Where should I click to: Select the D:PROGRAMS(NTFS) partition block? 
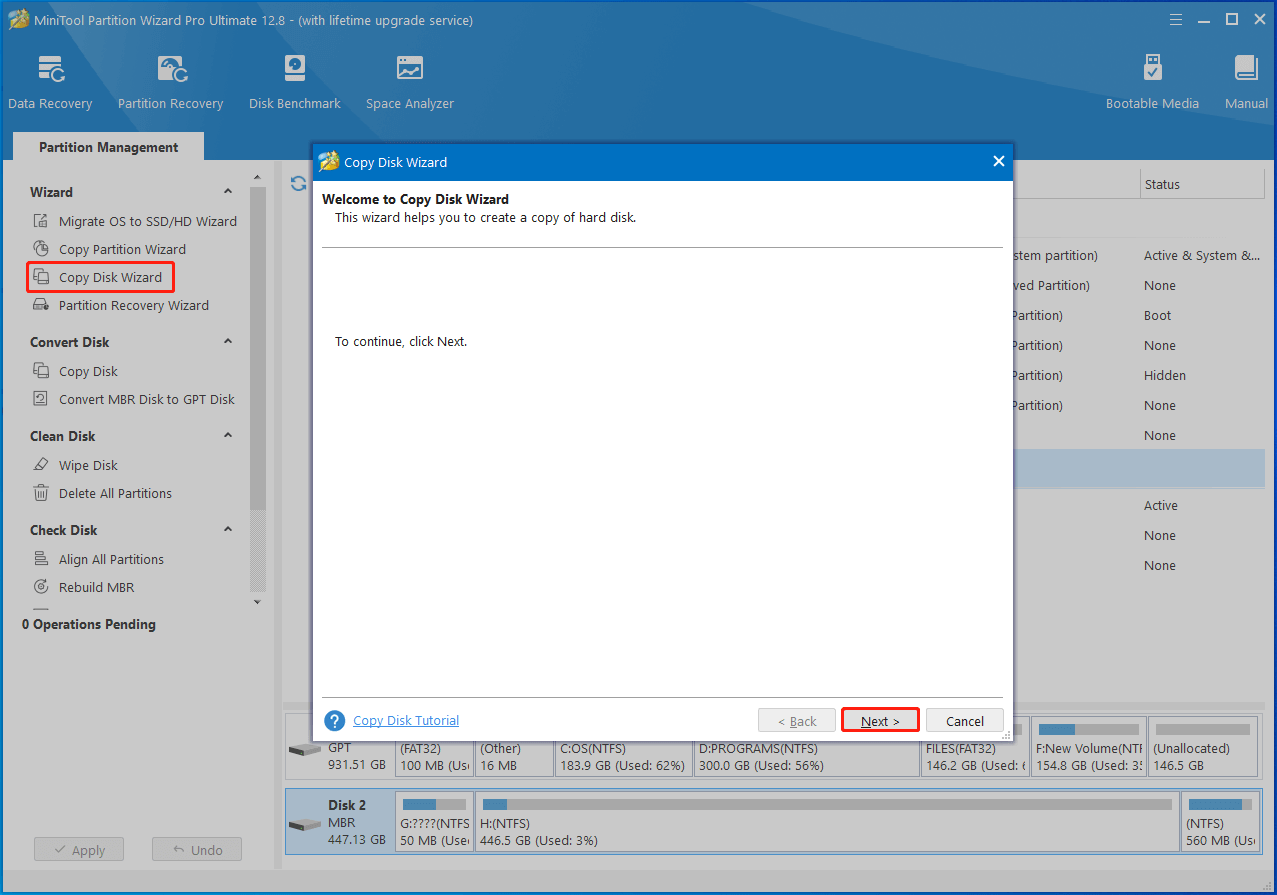point(806,757)
